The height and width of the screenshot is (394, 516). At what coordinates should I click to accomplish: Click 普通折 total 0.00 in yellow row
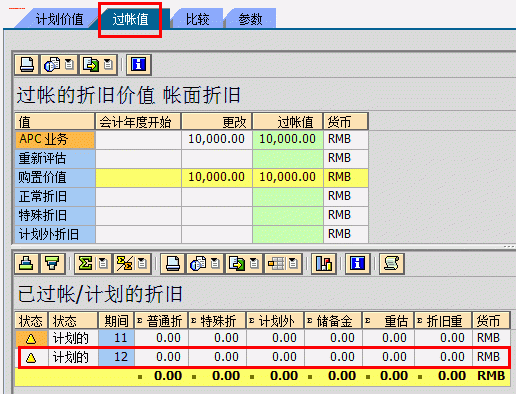161,376
